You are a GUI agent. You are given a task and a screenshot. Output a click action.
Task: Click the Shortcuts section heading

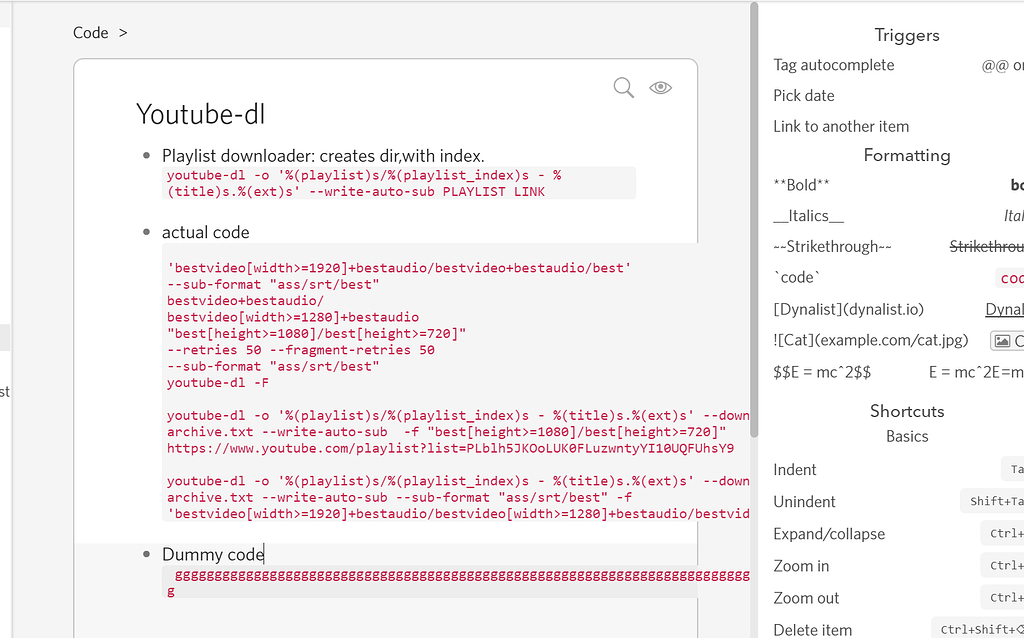(x=906, y=411)
